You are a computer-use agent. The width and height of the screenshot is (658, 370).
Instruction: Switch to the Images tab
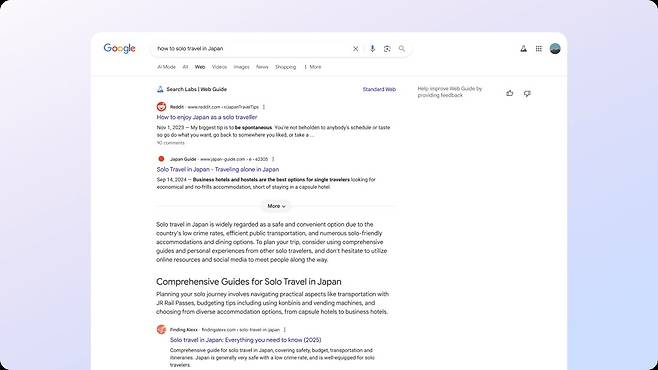coord(241,67)
